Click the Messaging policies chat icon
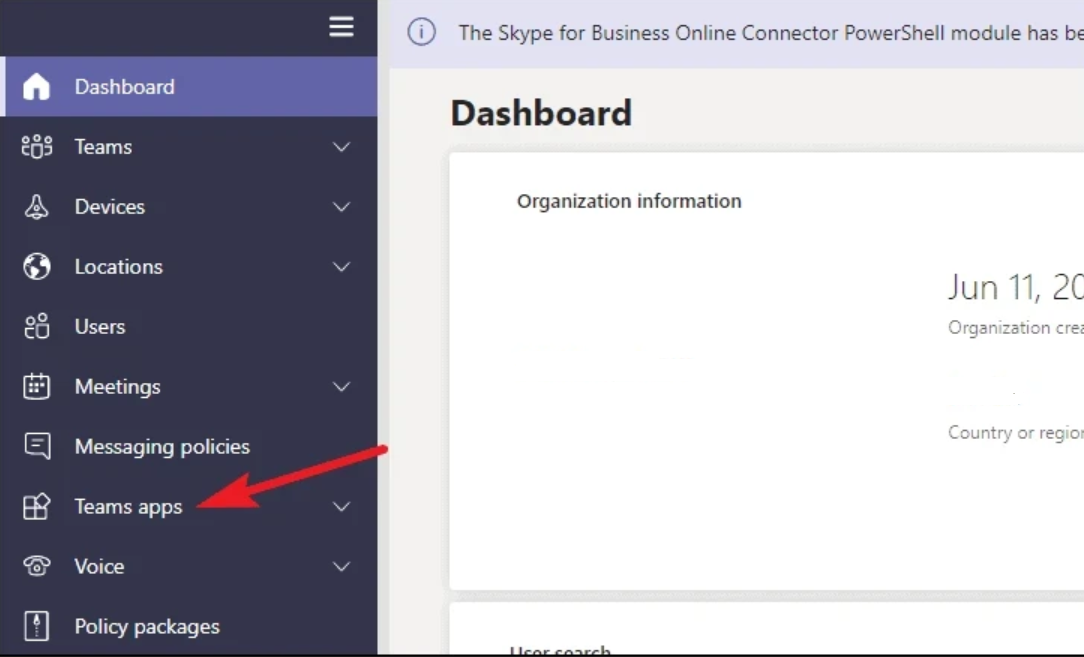Viewport: 1084px width, 657px height. (x=37, y=446)
